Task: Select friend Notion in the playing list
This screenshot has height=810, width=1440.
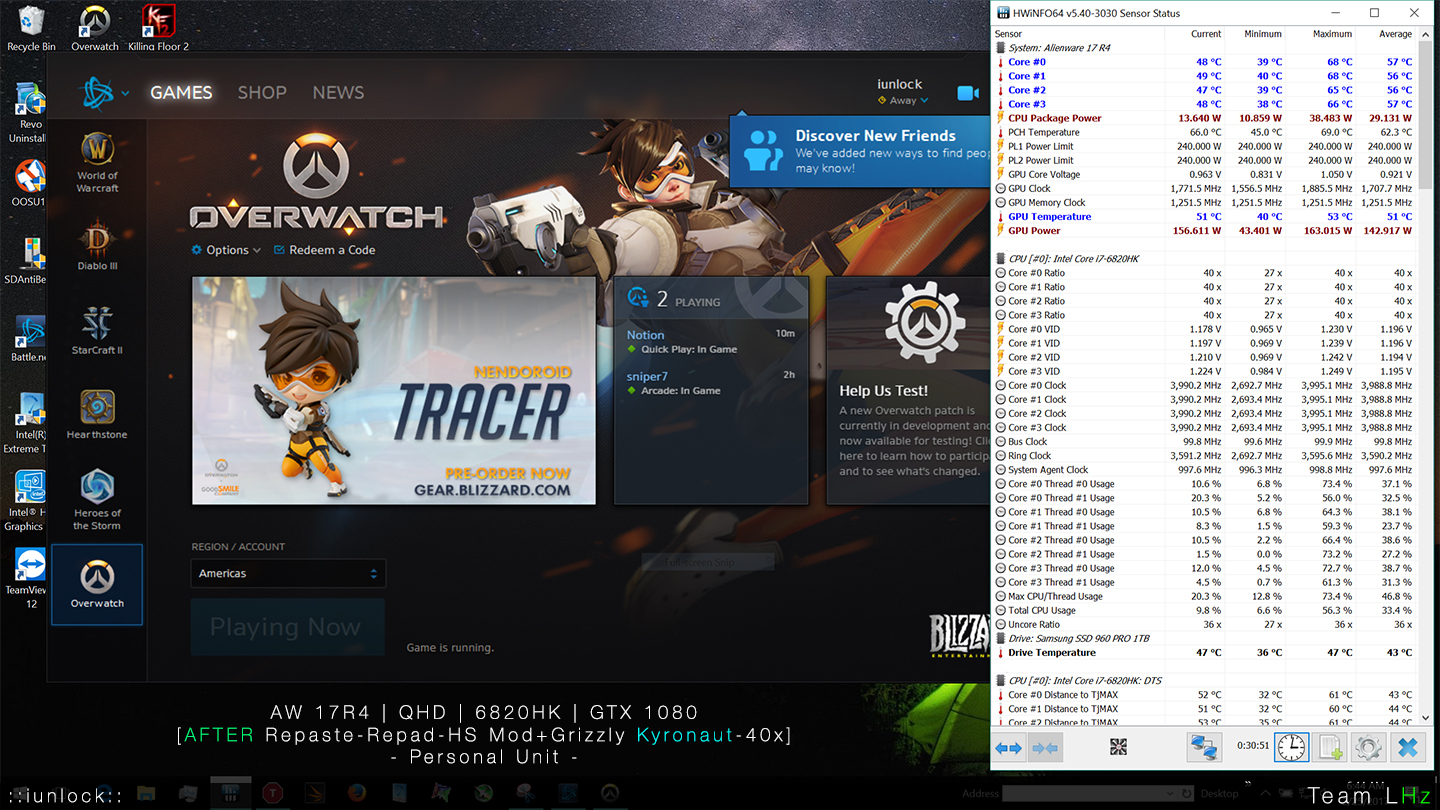Action: click(711, 342)
